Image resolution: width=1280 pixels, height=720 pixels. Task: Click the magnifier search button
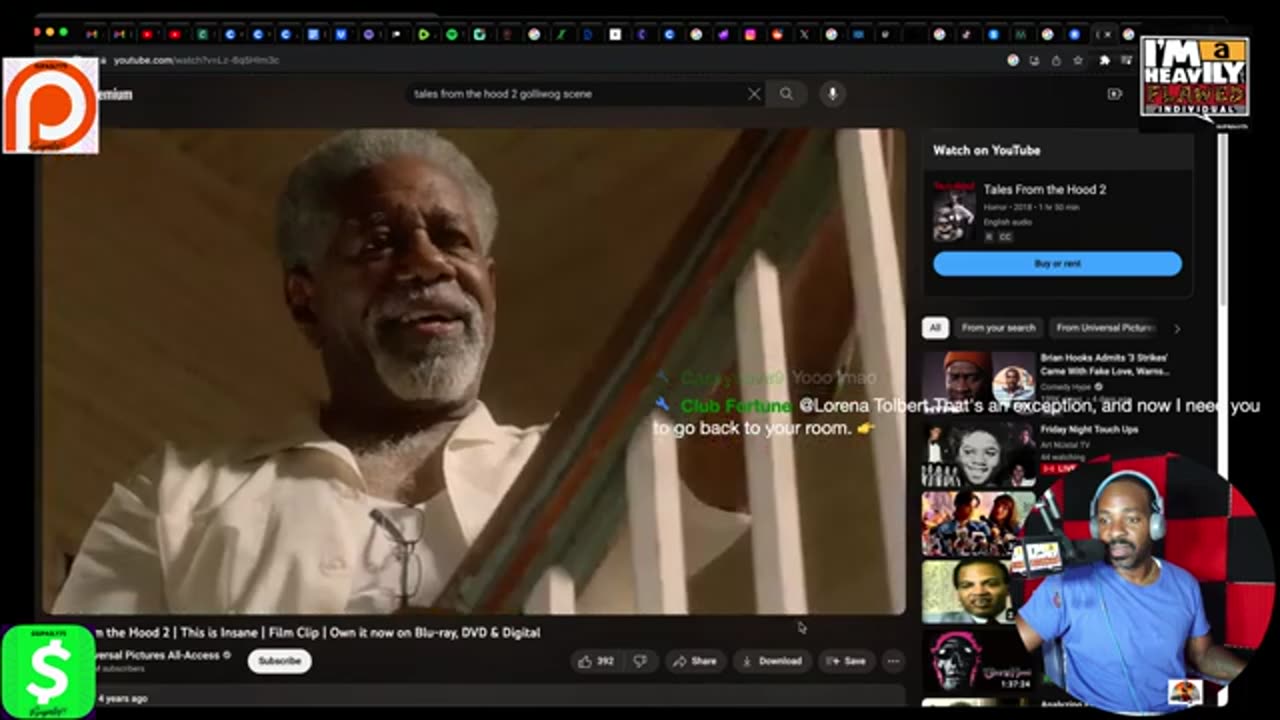tap(787, 94)
